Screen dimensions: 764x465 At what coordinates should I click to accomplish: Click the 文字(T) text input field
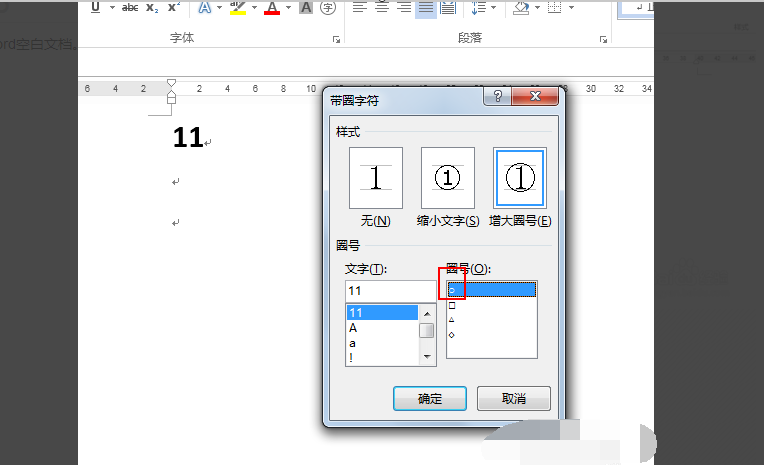pyautogui.click(x=390, y=291)
